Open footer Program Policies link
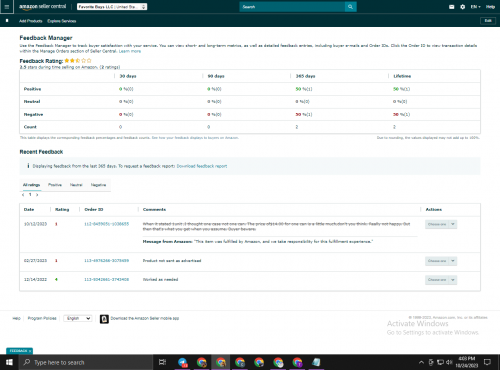This screenshot has height=370, width=500. click(x=42, y=318)
